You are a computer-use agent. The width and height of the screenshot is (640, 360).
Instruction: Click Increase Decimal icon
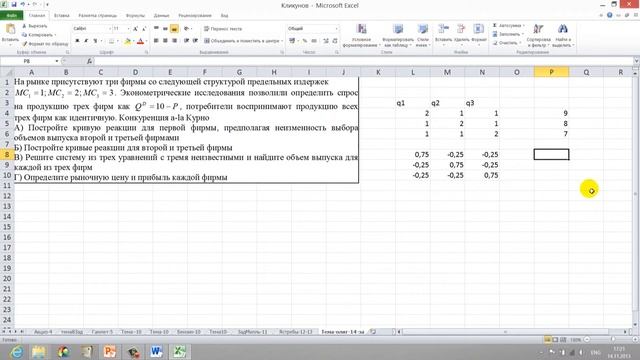coord(326,41)
